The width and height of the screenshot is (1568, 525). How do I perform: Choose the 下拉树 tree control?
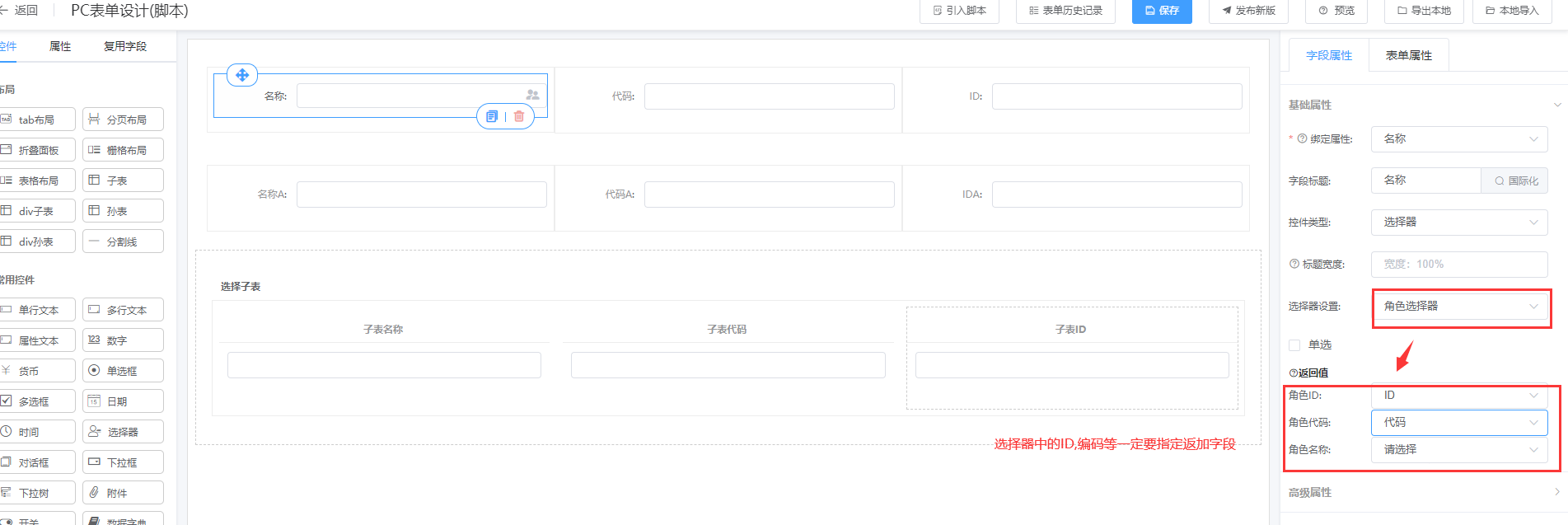point(37,493)
